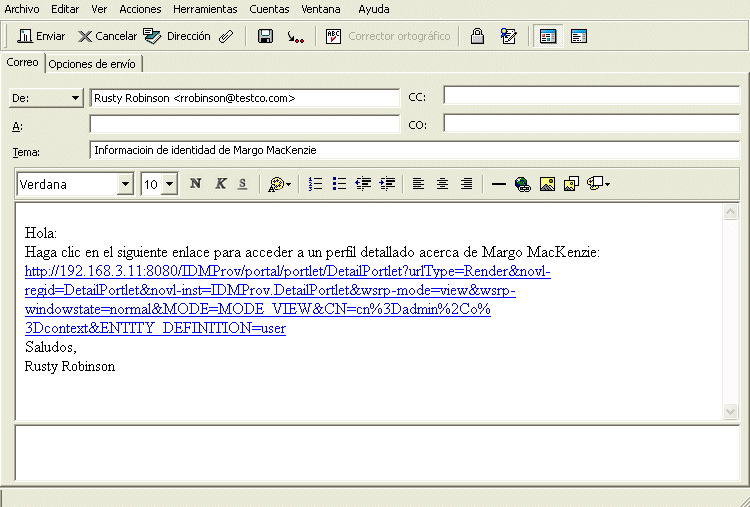Viewport: 750px width, 507px height.
Task: Send the message with Enviar
Action: click(x=41, y=36)
